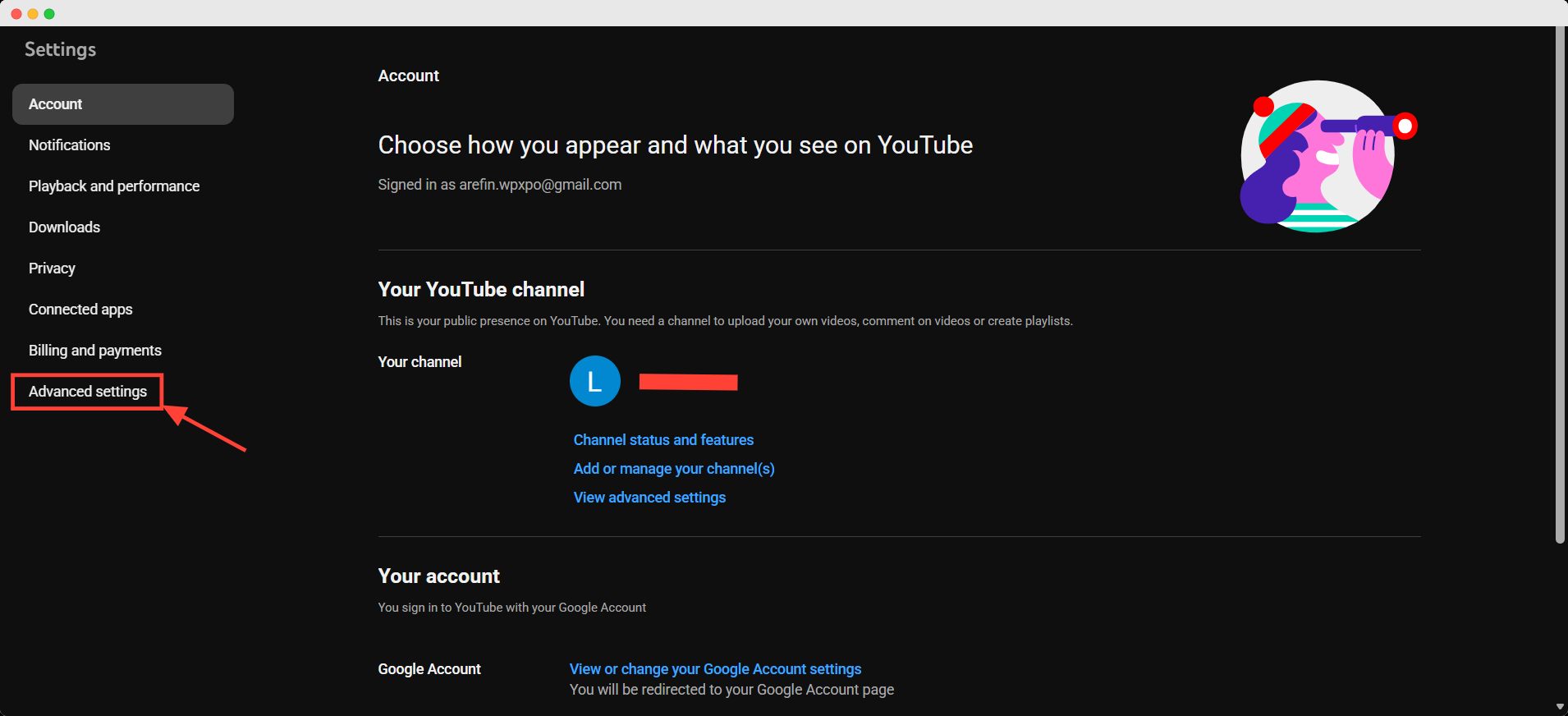
Task: Click the View advanced settings link
Action: point(649,498)
